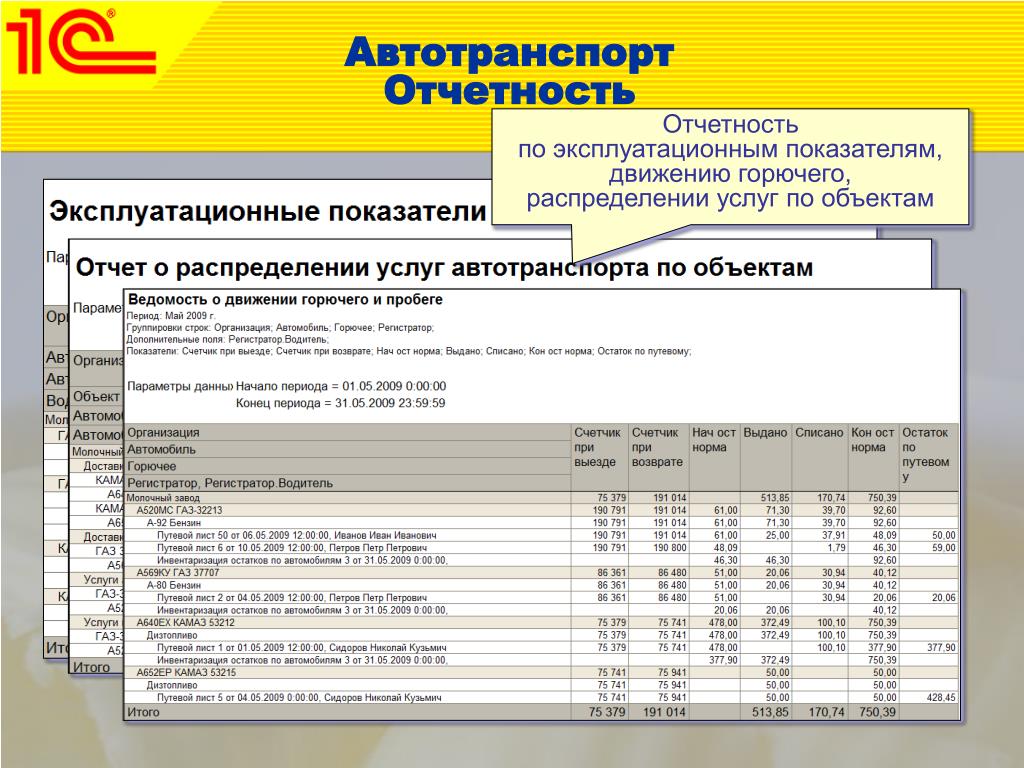
Task: Click value '25,00' in Выдано column
Action: click(777, 535)
